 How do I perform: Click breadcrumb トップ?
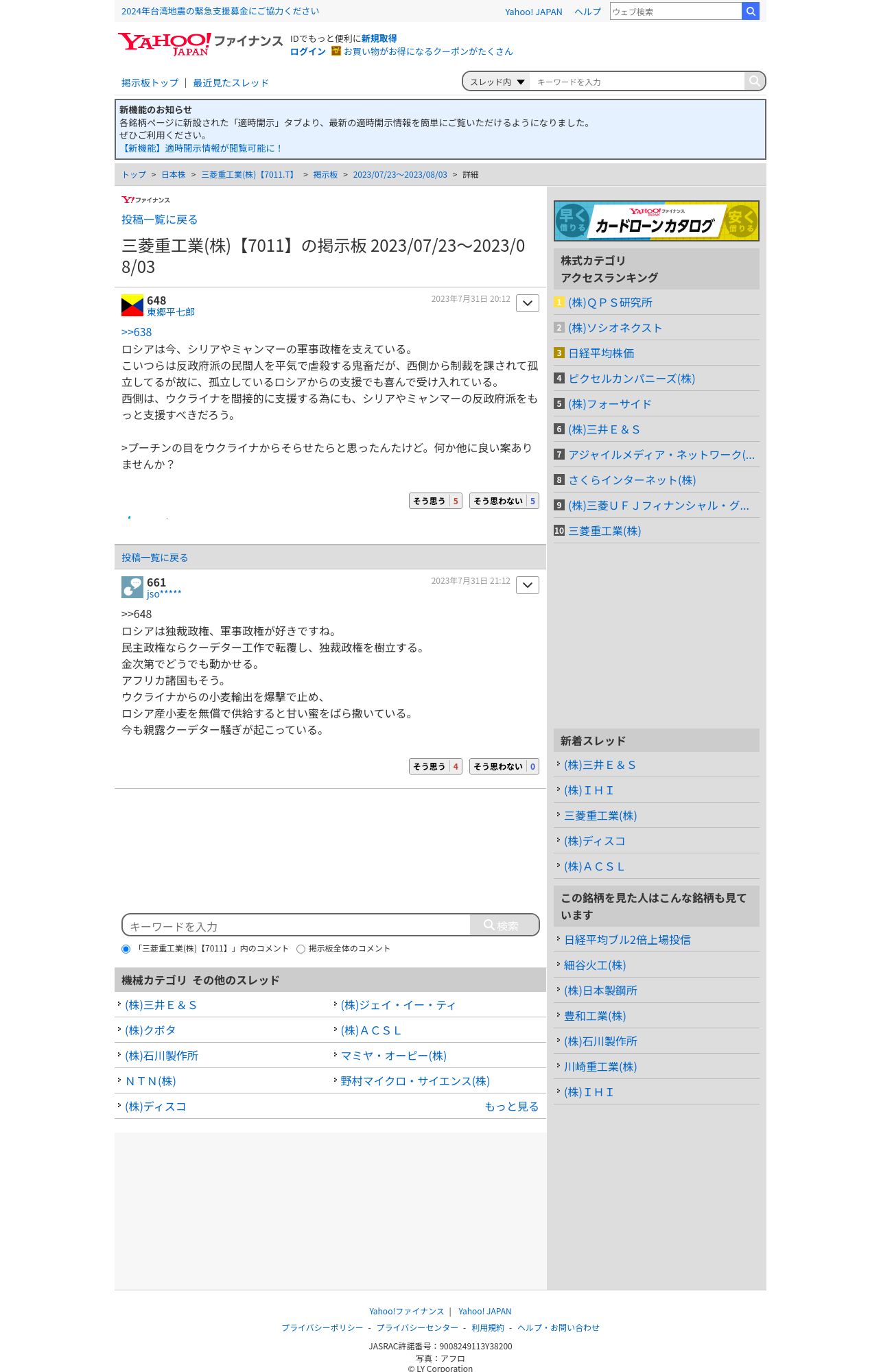pyautogui.click(x=134, y=175)
